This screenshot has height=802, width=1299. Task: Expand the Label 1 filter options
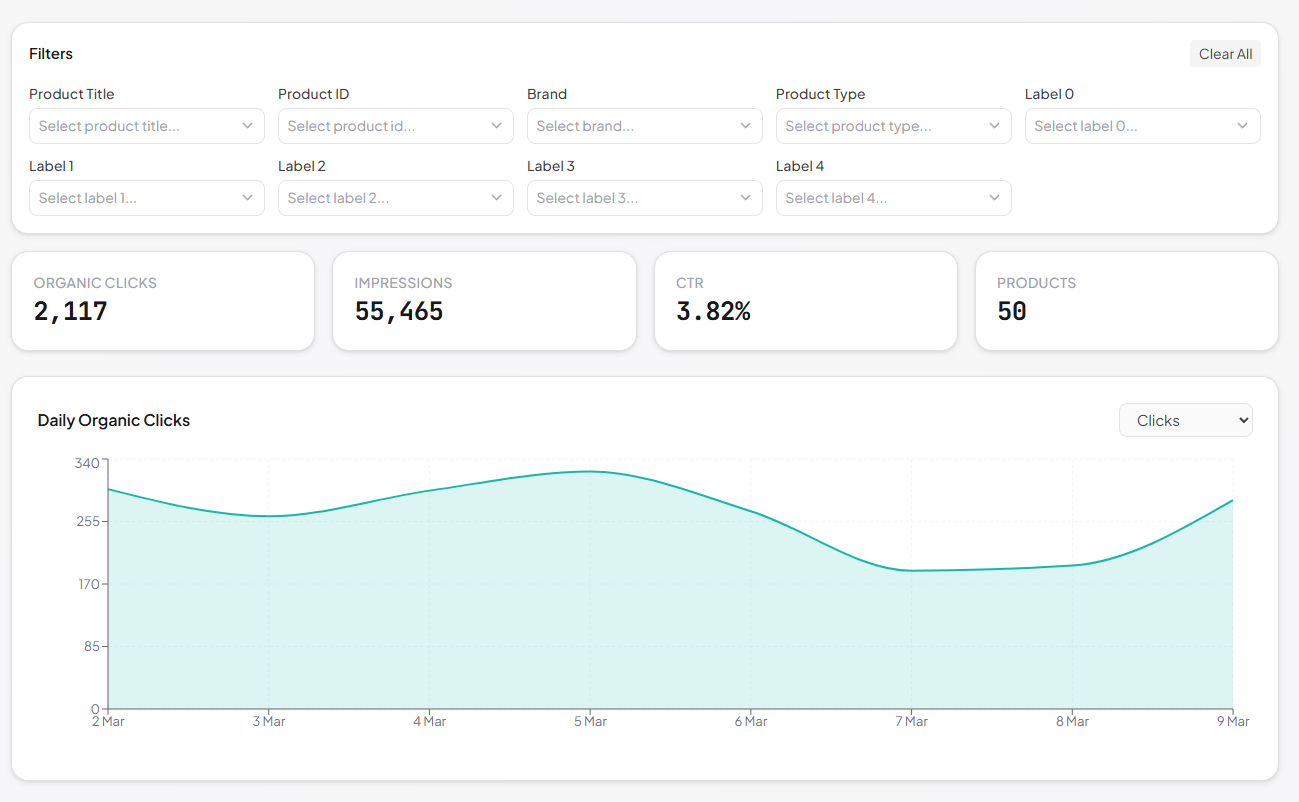(x=146, y=198)
